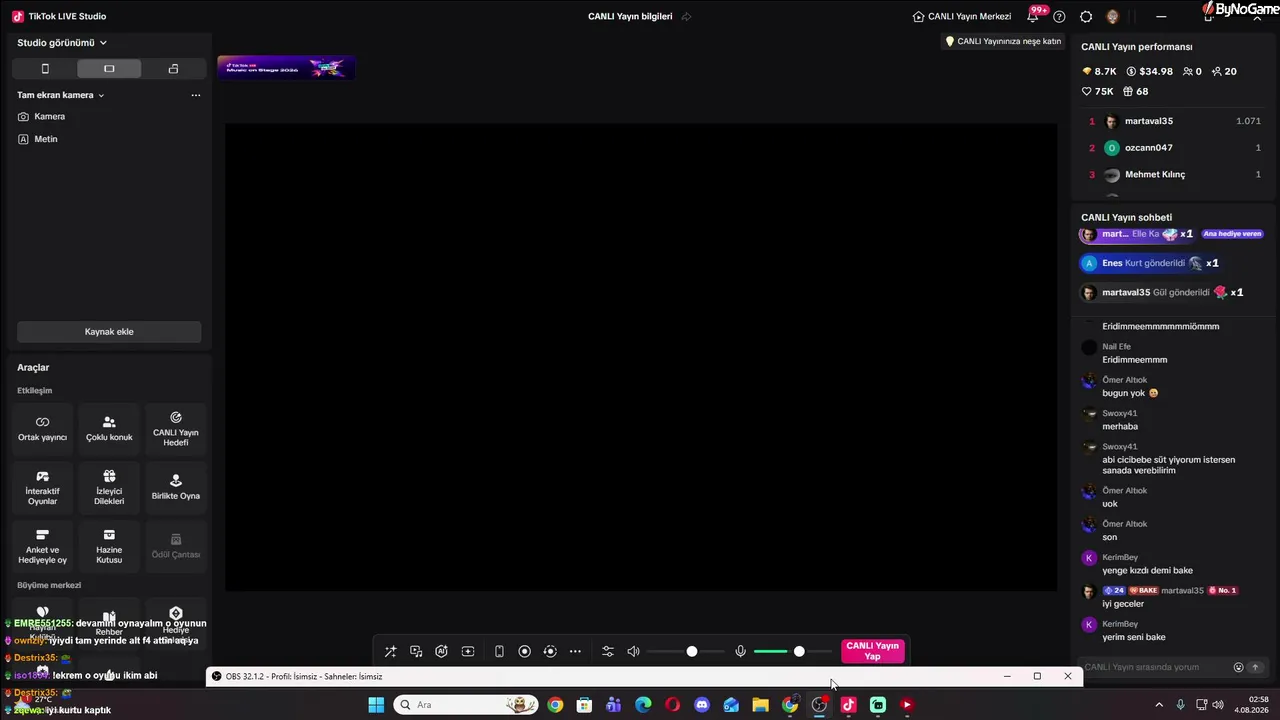Open the Birlikte Oyna tool
Screen dimensions: 1280x720
click(176, 488)
